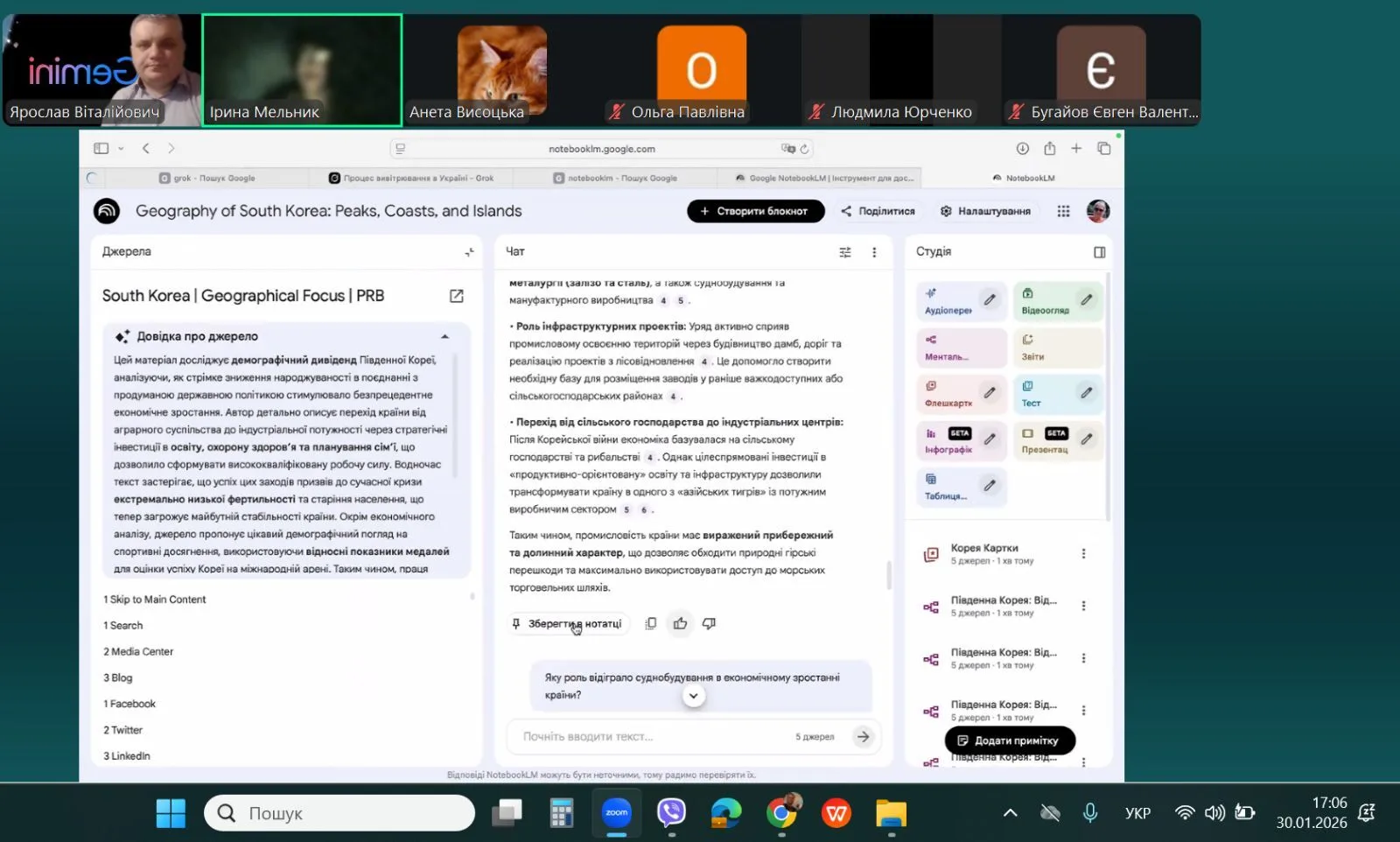Click the 'Media Center' source line
This screenshot has width=1400, height=842.
[x=138, y=652]
